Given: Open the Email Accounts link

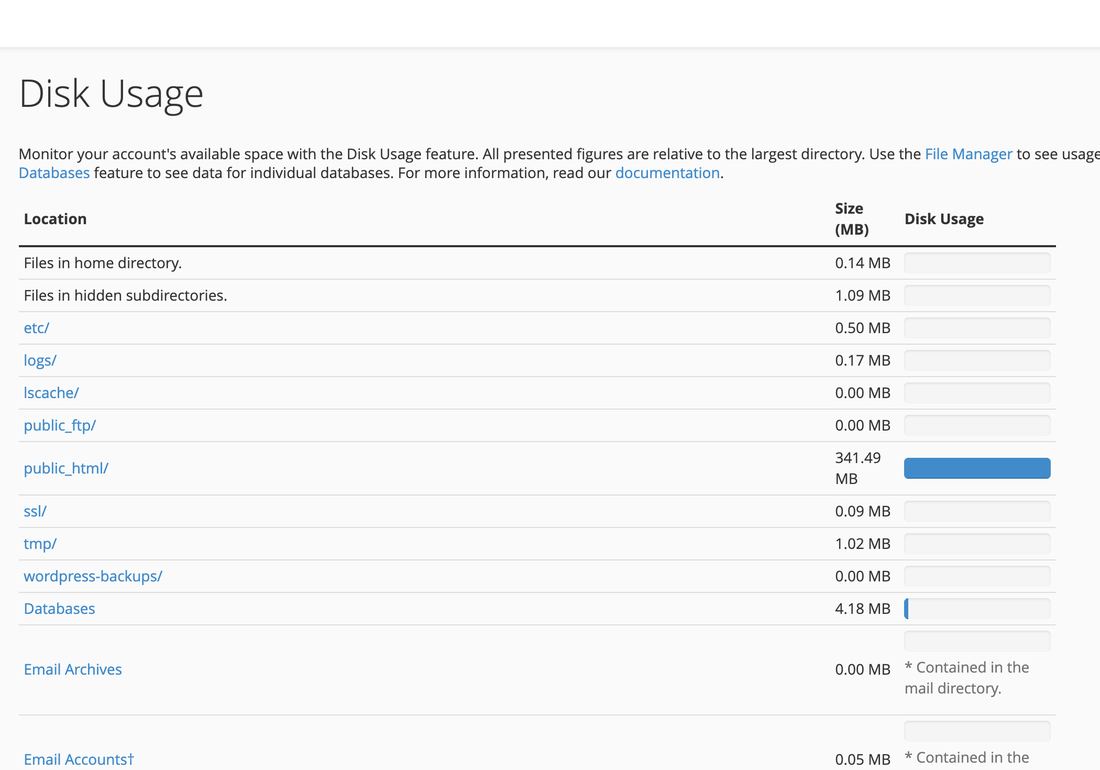Looking at the screenshot, I should [79, 759].
